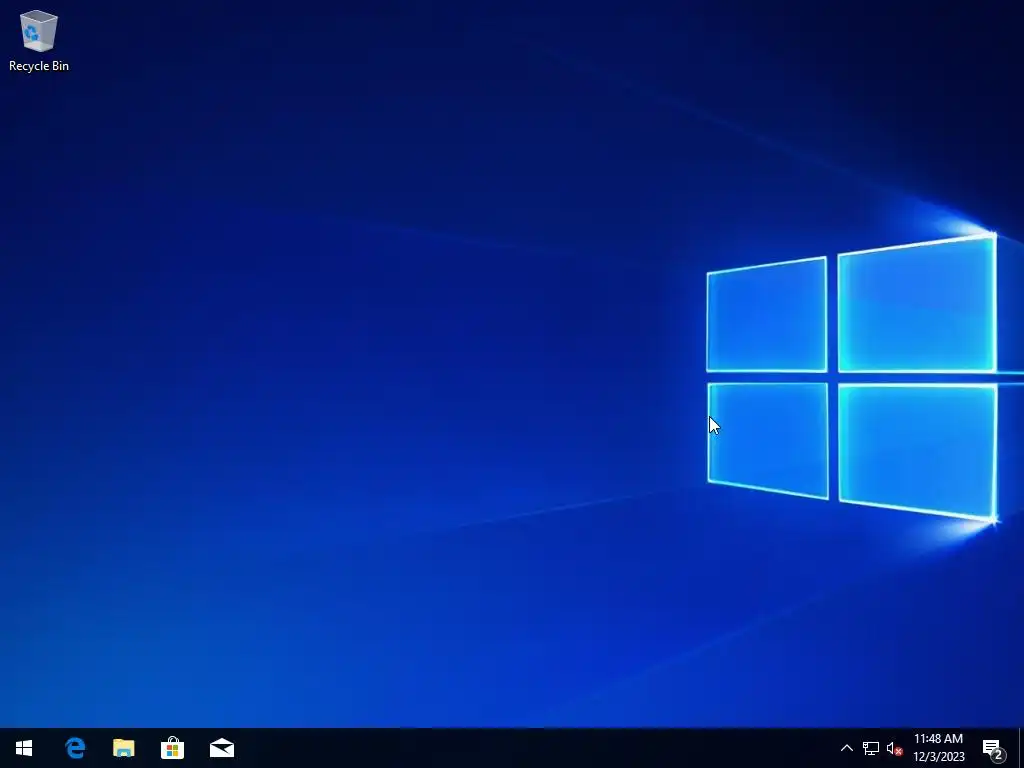Open the network status tray icon
Screen dimensions: 1024x768
tap(871, 748)
